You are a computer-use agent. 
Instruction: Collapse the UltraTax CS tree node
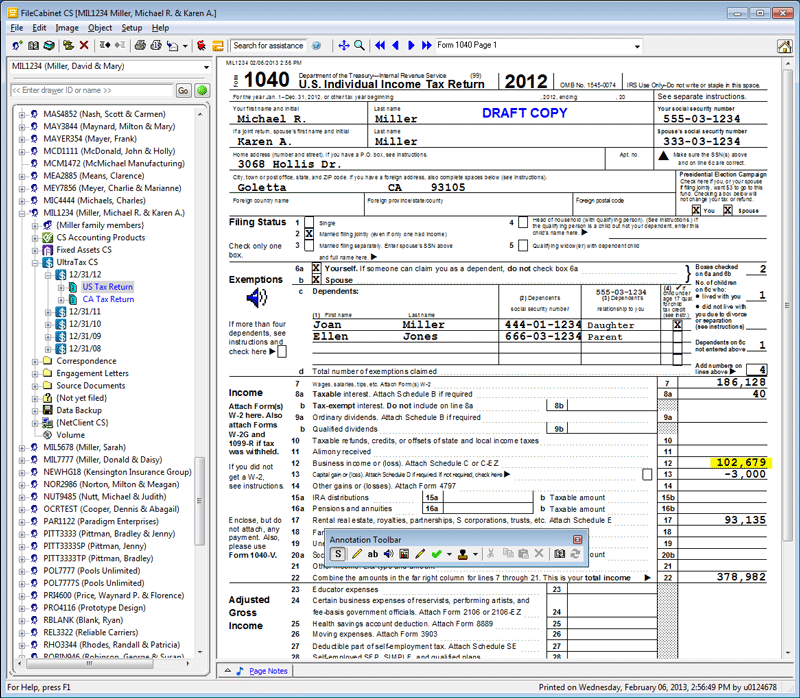pyautogui.click(x=34, y=262)
